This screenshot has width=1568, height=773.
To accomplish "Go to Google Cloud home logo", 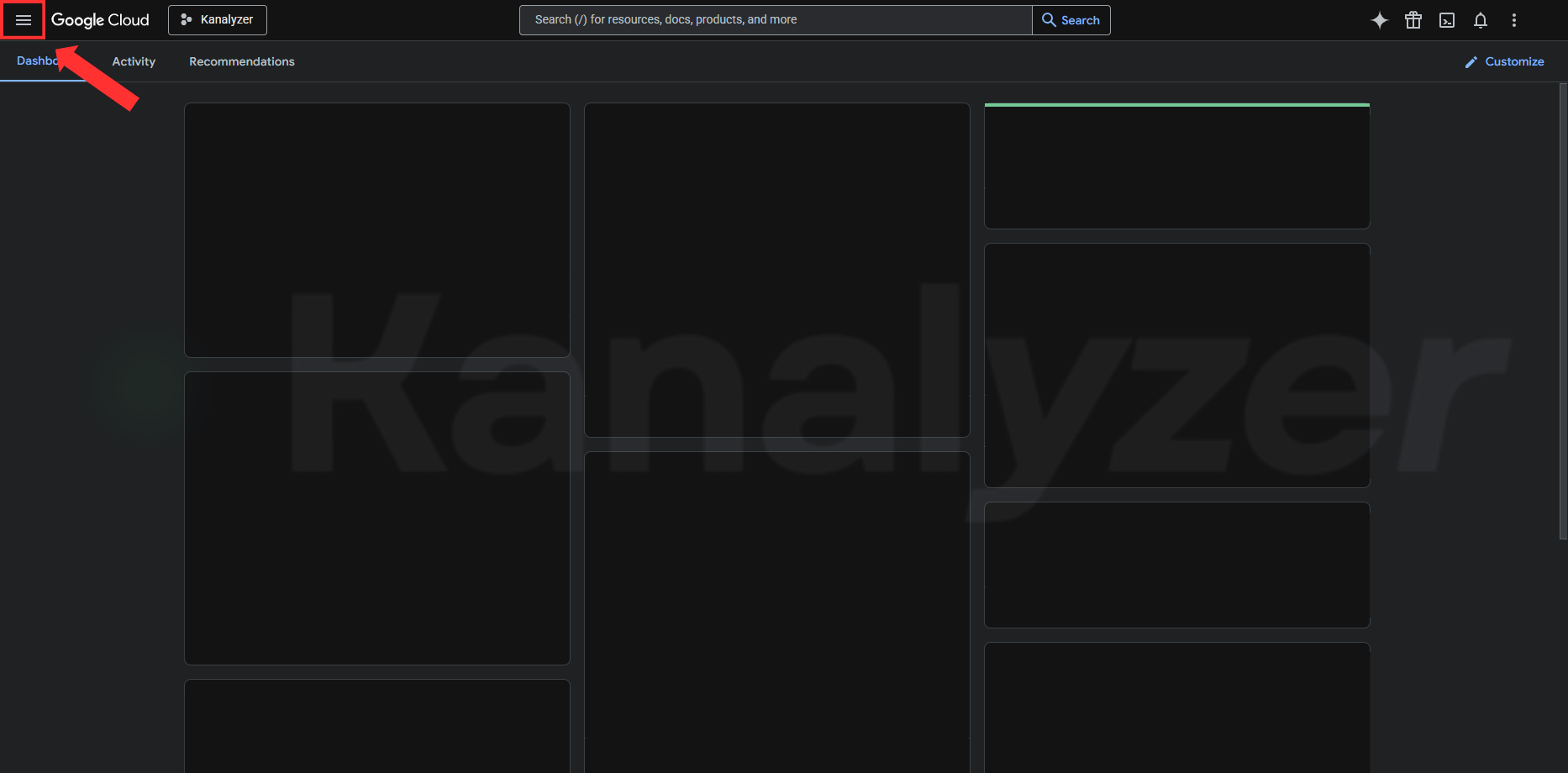I will click(100, 20).
